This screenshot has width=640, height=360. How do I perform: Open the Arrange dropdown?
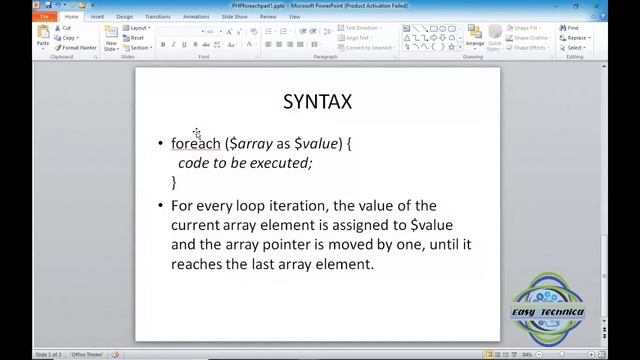point(475,37)
